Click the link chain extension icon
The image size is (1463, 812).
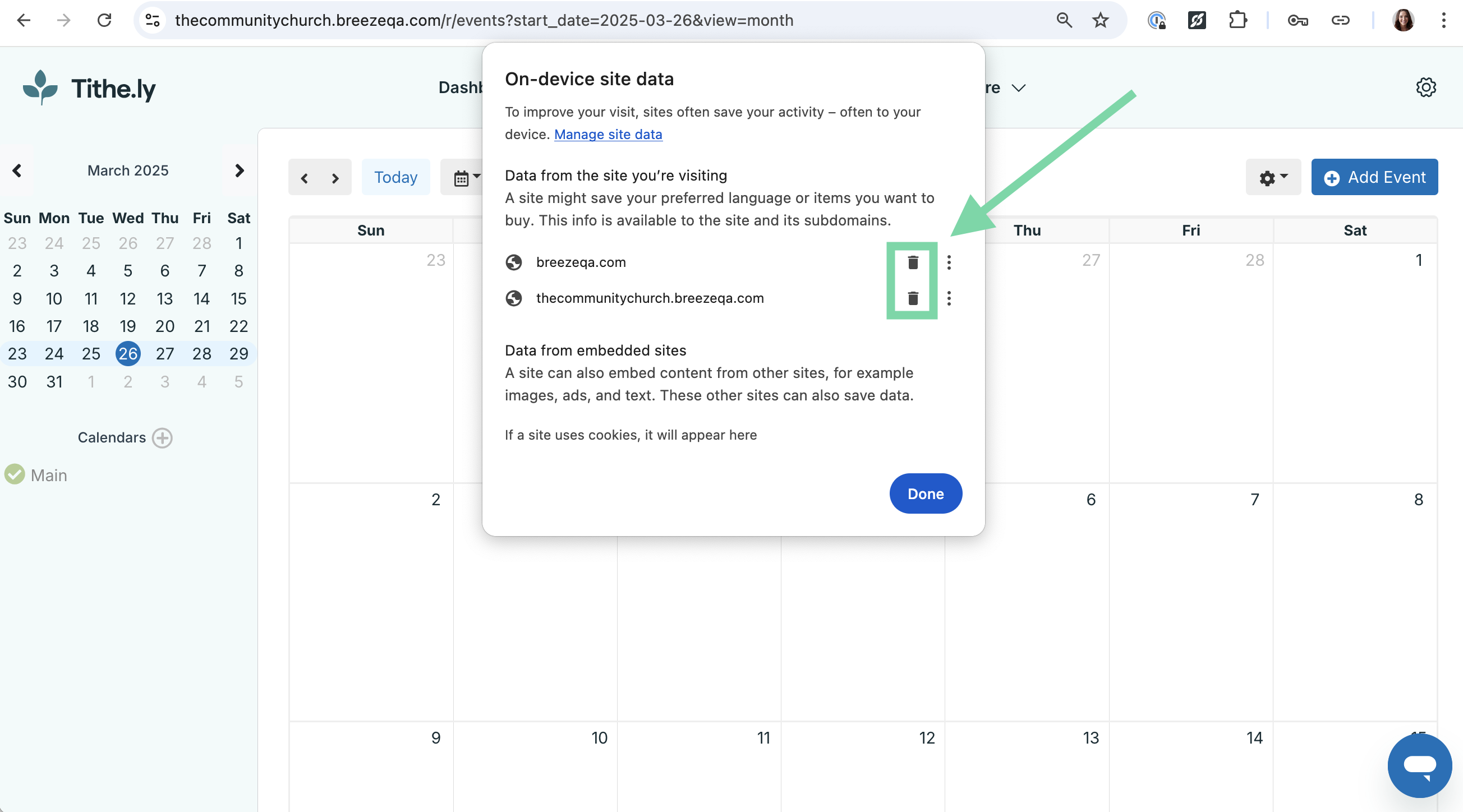1340,20
